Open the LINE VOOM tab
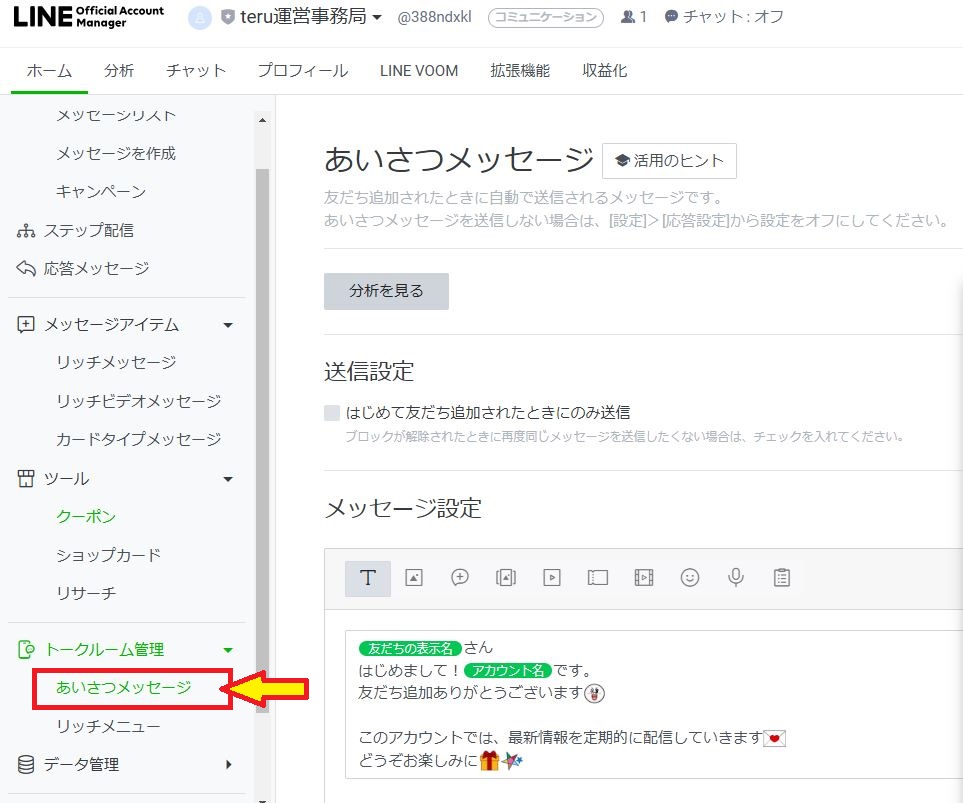This screenshot has width=963, height=803. pyautogui.click(x=419, y=71)
